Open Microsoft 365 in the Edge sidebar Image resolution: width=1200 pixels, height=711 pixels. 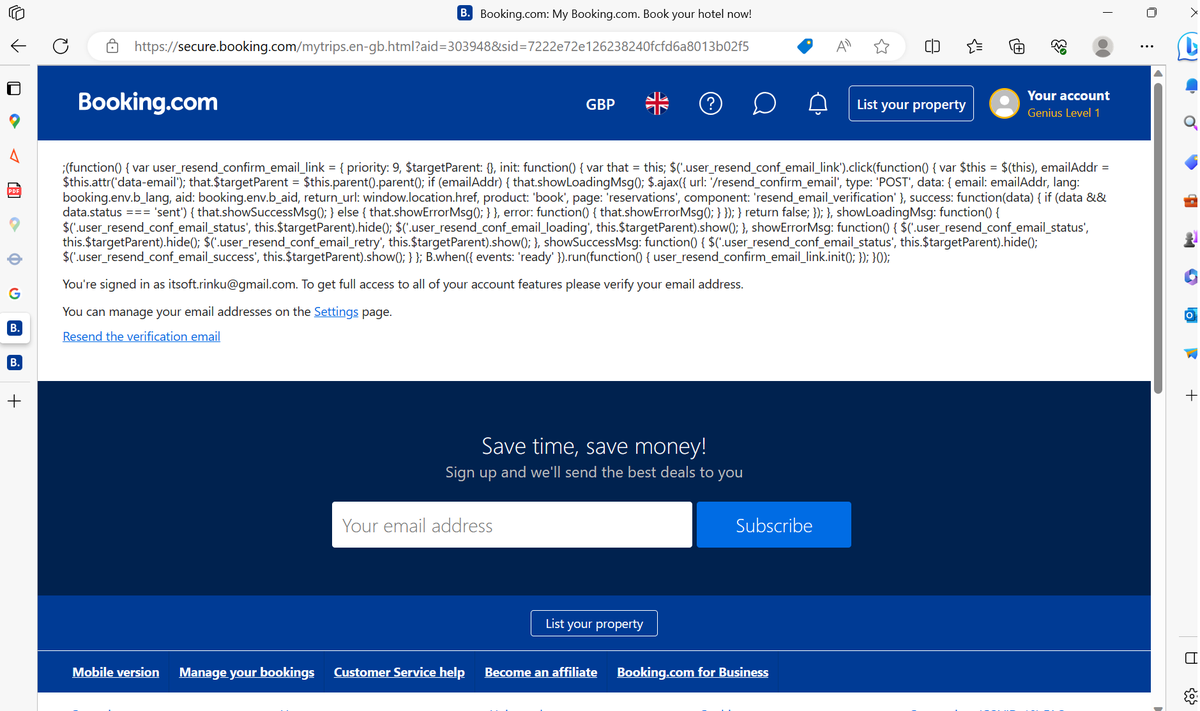click(x=1190, y=277)
